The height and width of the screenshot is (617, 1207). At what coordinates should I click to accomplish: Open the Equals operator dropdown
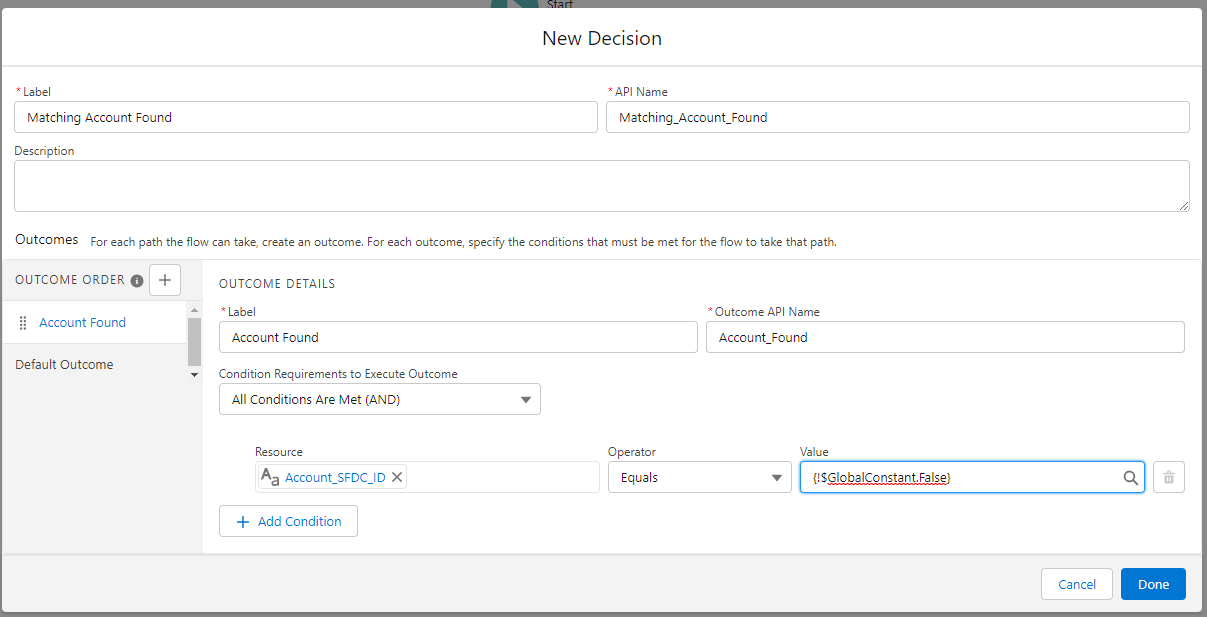point(700,477)
